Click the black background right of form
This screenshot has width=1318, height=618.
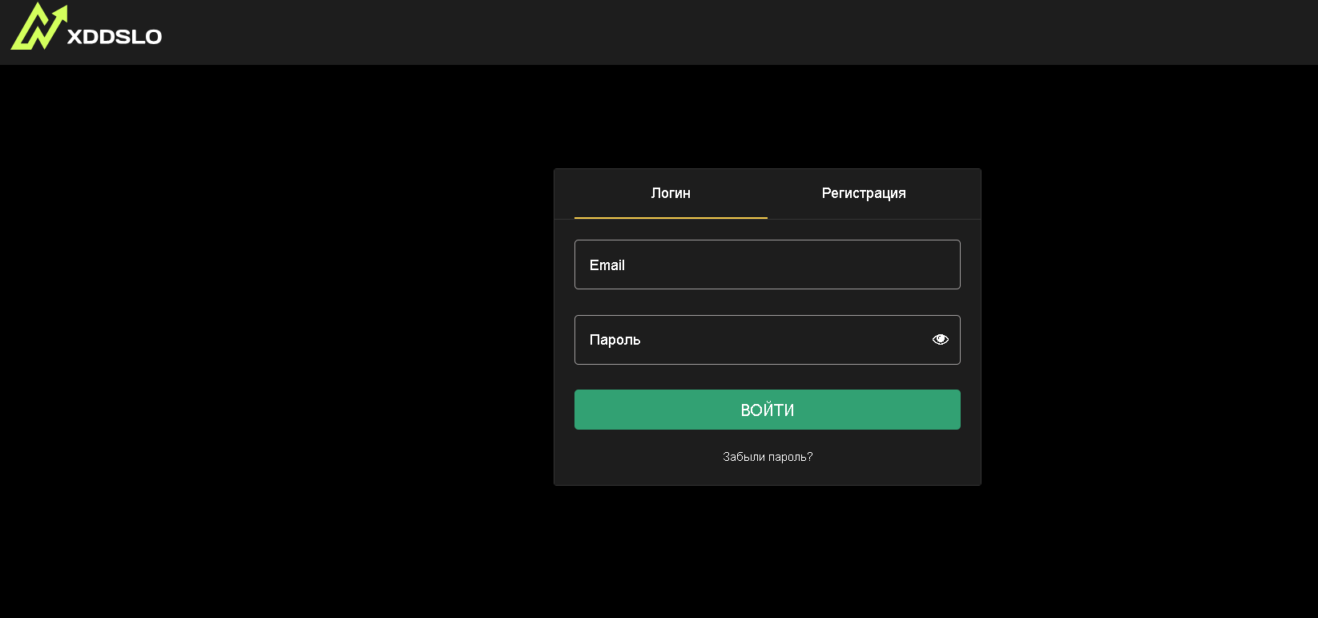pos(1150,330)
